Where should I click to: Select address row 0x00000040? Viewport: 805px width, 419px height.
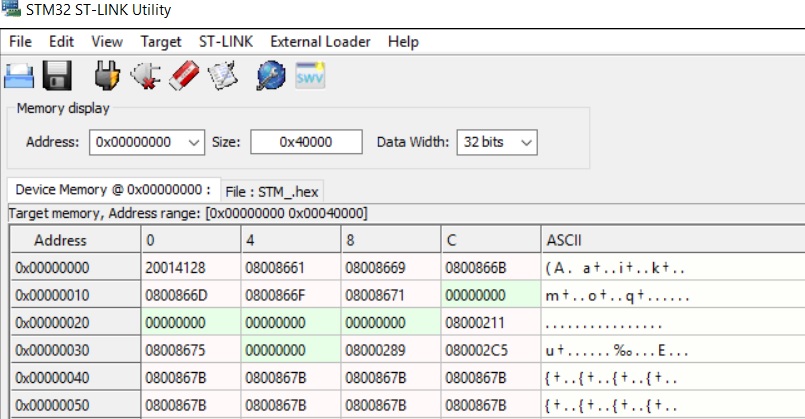[75, 378]
